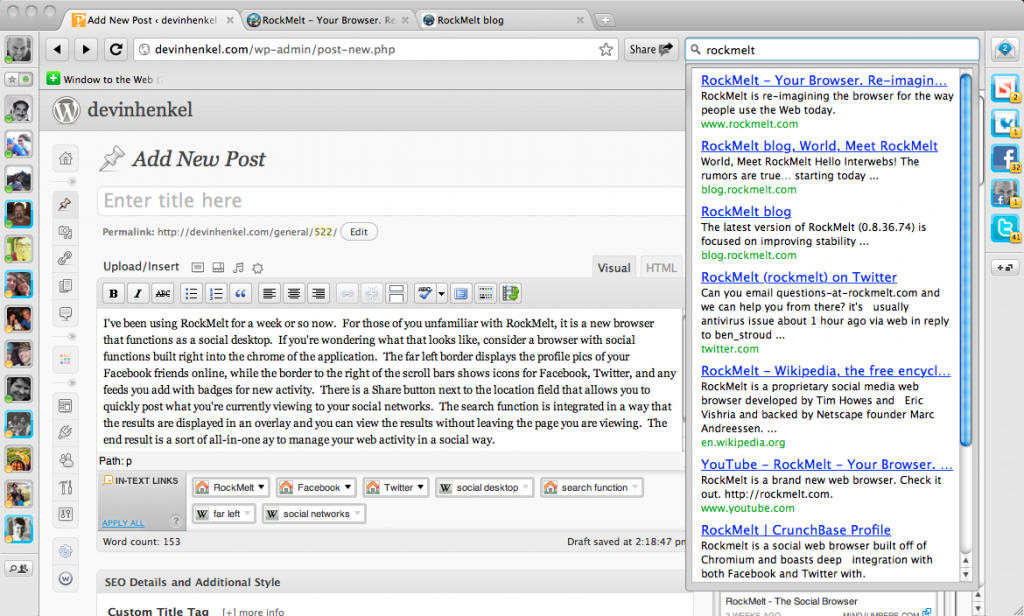The image size is (1024, 616).
Task: Add an image via Upload/Insert
Action: [x=198, y=267]
